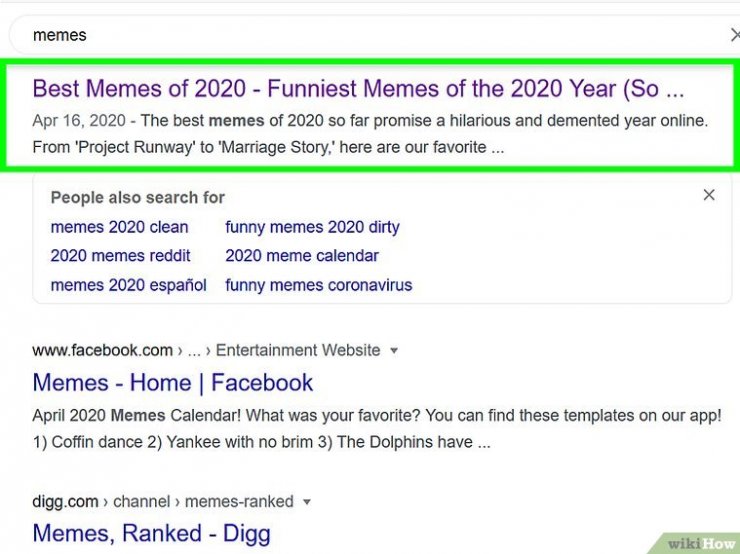740x554 pixels.
Task: Click the www.facebook.com breadcrumb URL
Action: [103, 351]
